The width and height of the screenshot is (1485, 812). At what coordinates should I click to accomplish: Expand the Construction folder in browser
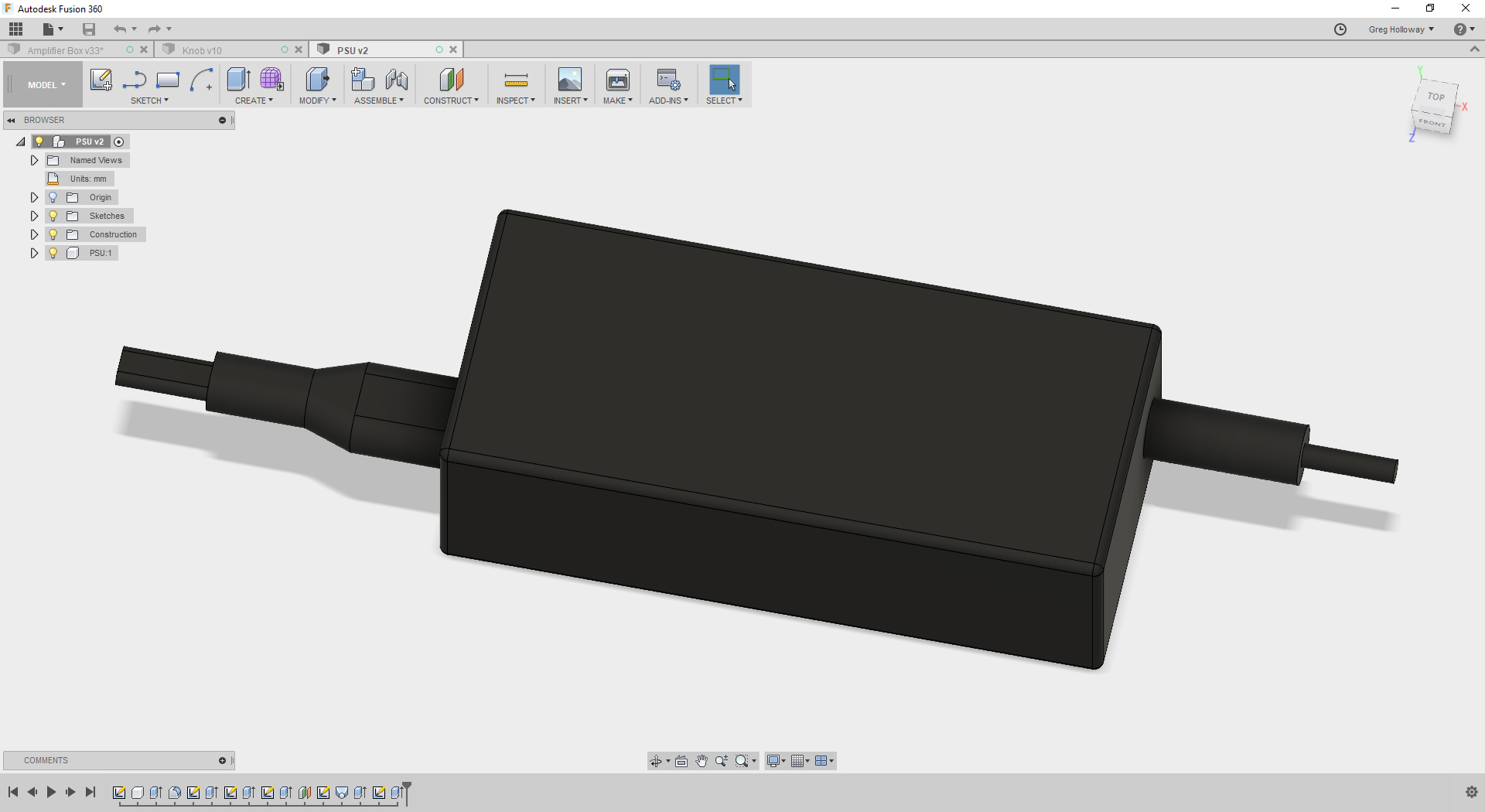[x=33, y=234]
